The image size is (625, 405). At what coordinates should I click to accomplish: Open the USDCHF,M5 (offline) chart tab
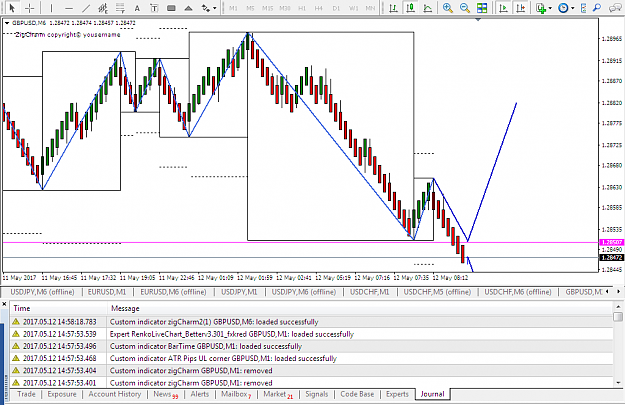point(437,292)
